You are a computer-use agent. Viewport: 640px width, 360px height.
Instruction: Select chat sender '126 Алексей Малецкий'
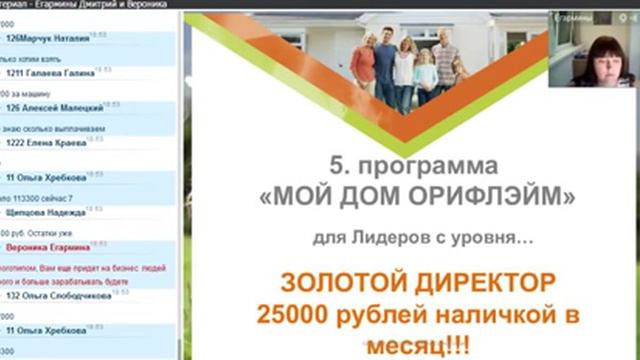55,108
